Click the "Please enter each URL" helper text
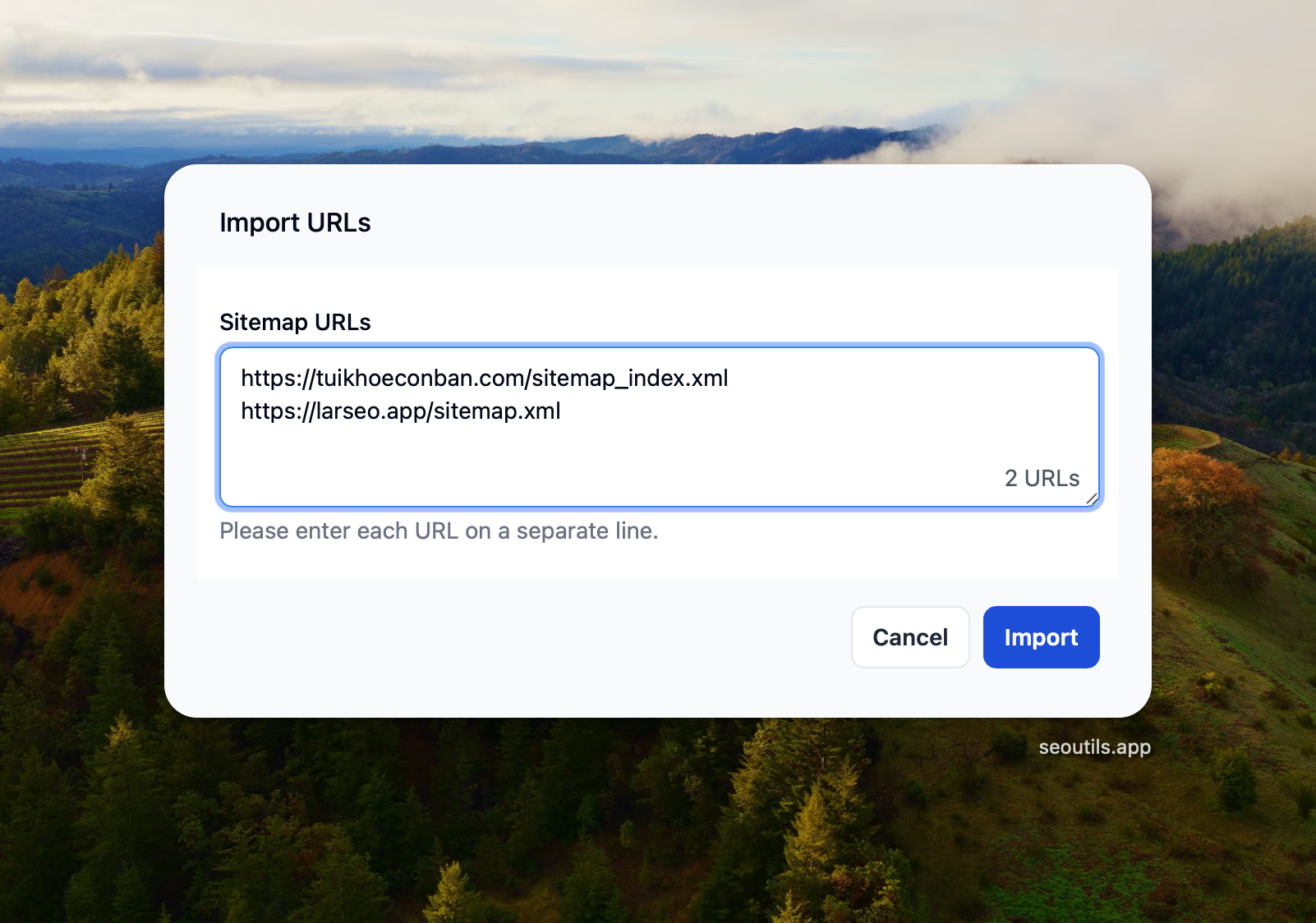 point(439,531)
